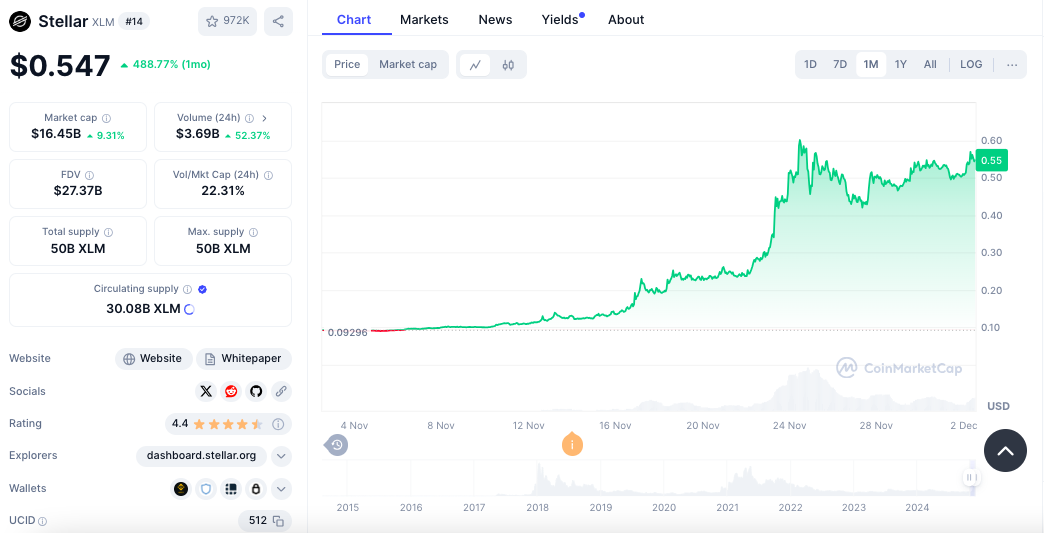Open the chain-link socials icon
This screenshot has height=533, width=1044.
(x=281, y=391)
